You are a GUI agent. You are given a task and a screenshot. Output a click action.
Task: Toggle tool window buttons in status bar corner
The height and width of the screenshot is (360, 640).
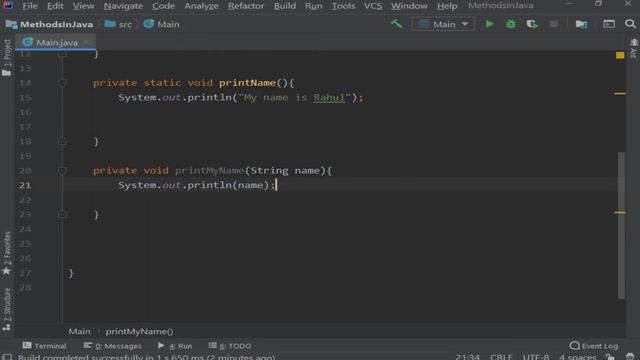coord(7,358)
